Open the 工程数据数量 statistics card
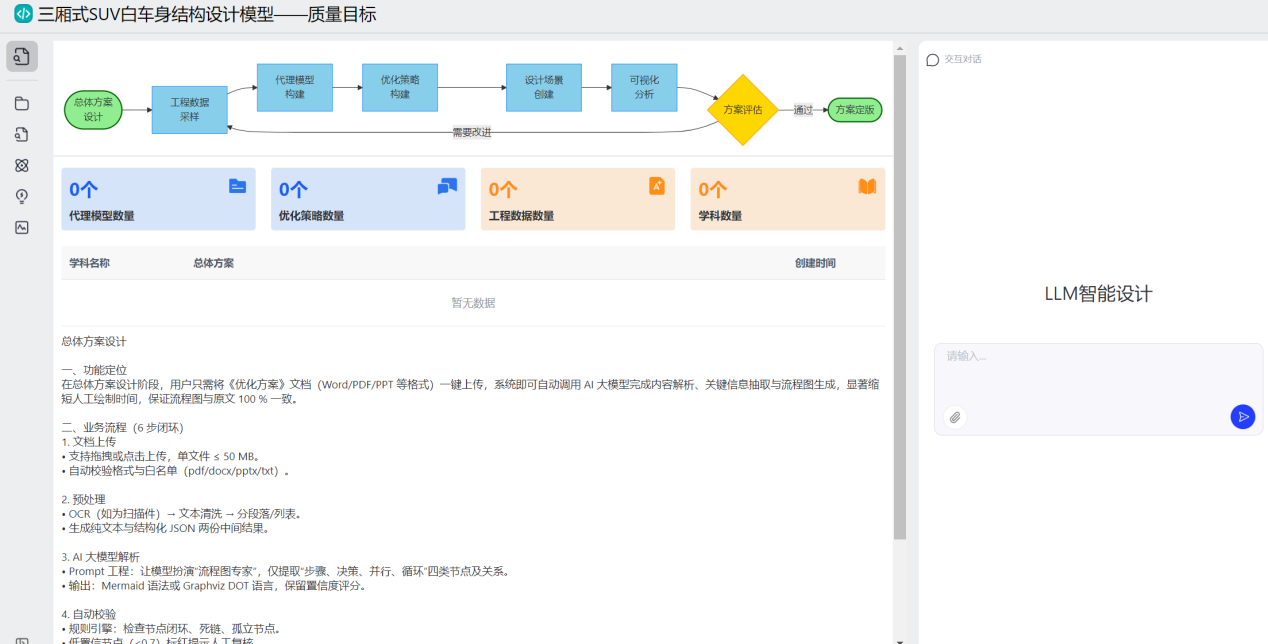Viewport: 1268px width, 644px height. [x=577, y=199]
